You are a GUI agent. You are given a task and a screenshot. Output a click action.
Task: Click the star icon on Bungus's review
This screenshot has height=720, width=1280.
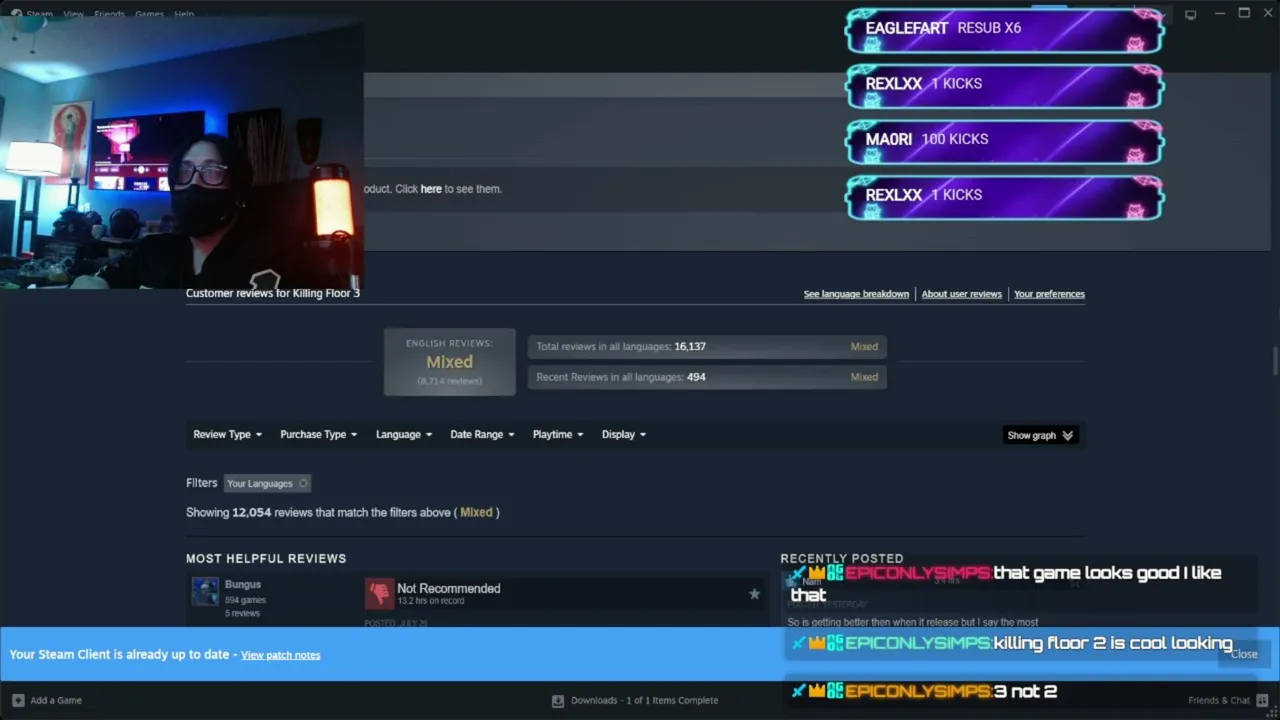pos(754,594)
